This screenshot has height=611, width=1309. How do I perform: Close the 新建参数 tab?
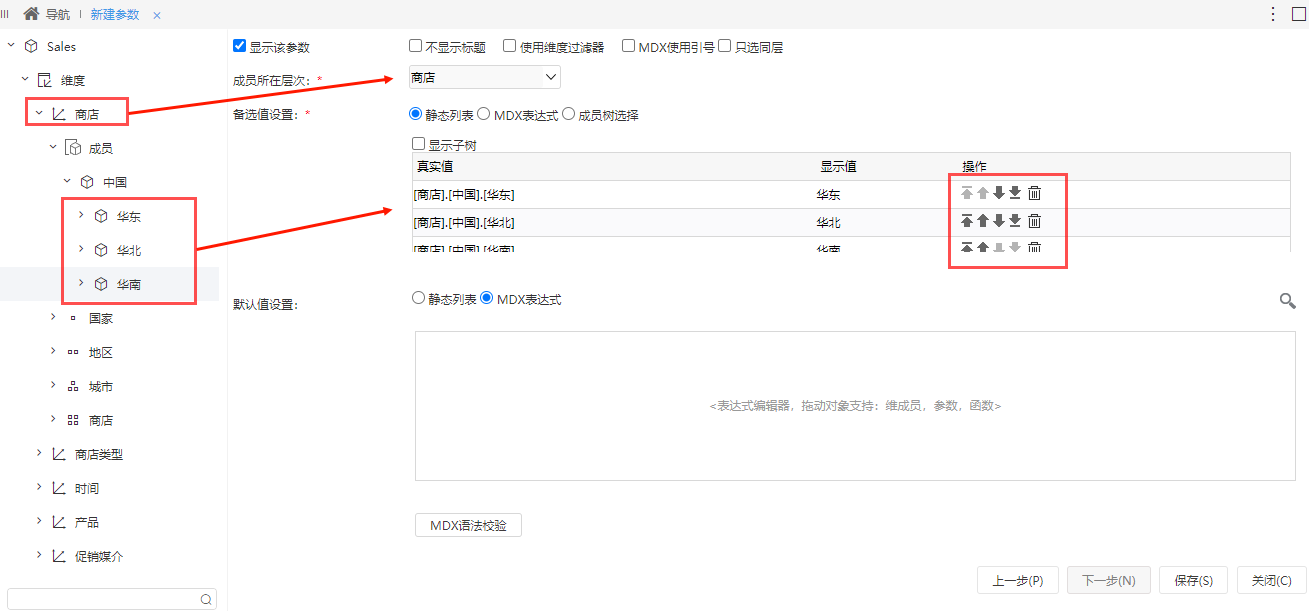pos(157,15)
